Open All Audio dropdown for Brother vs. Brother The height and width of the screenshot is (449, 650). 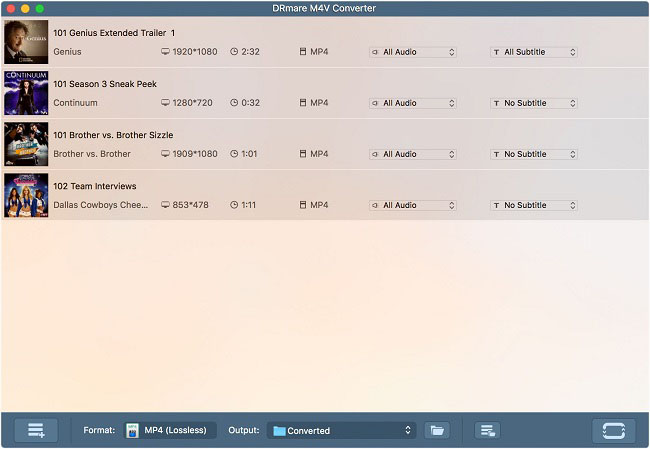(x=413, y=154)
